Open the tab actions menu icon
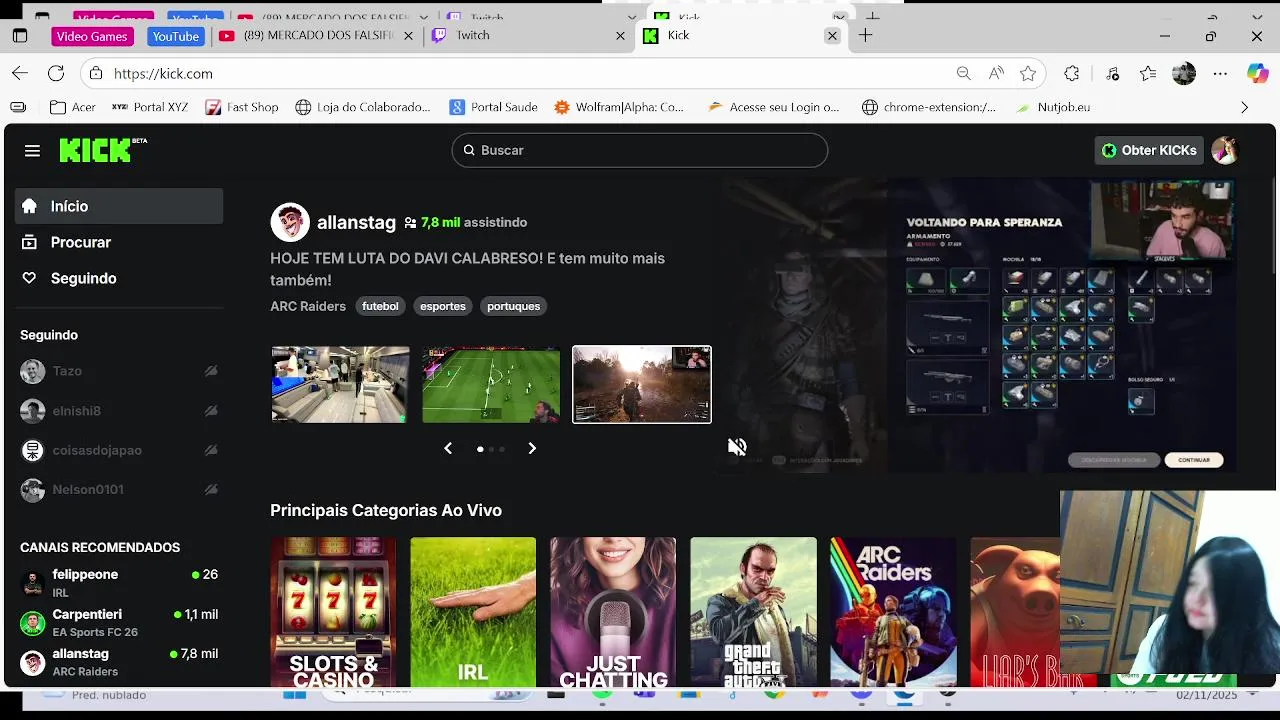This screenshot has height=720, width=1280. [20, 36]
